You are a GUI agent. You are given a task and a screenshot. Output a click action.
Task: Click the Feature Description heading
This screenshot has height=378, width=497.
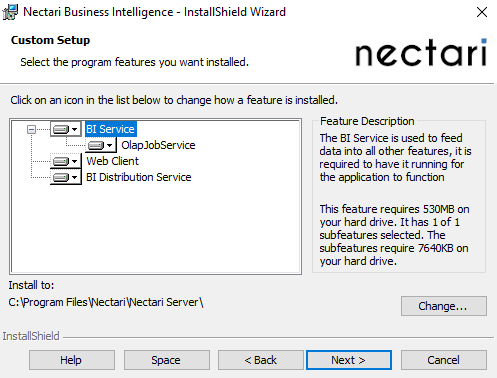pos(367,121)
